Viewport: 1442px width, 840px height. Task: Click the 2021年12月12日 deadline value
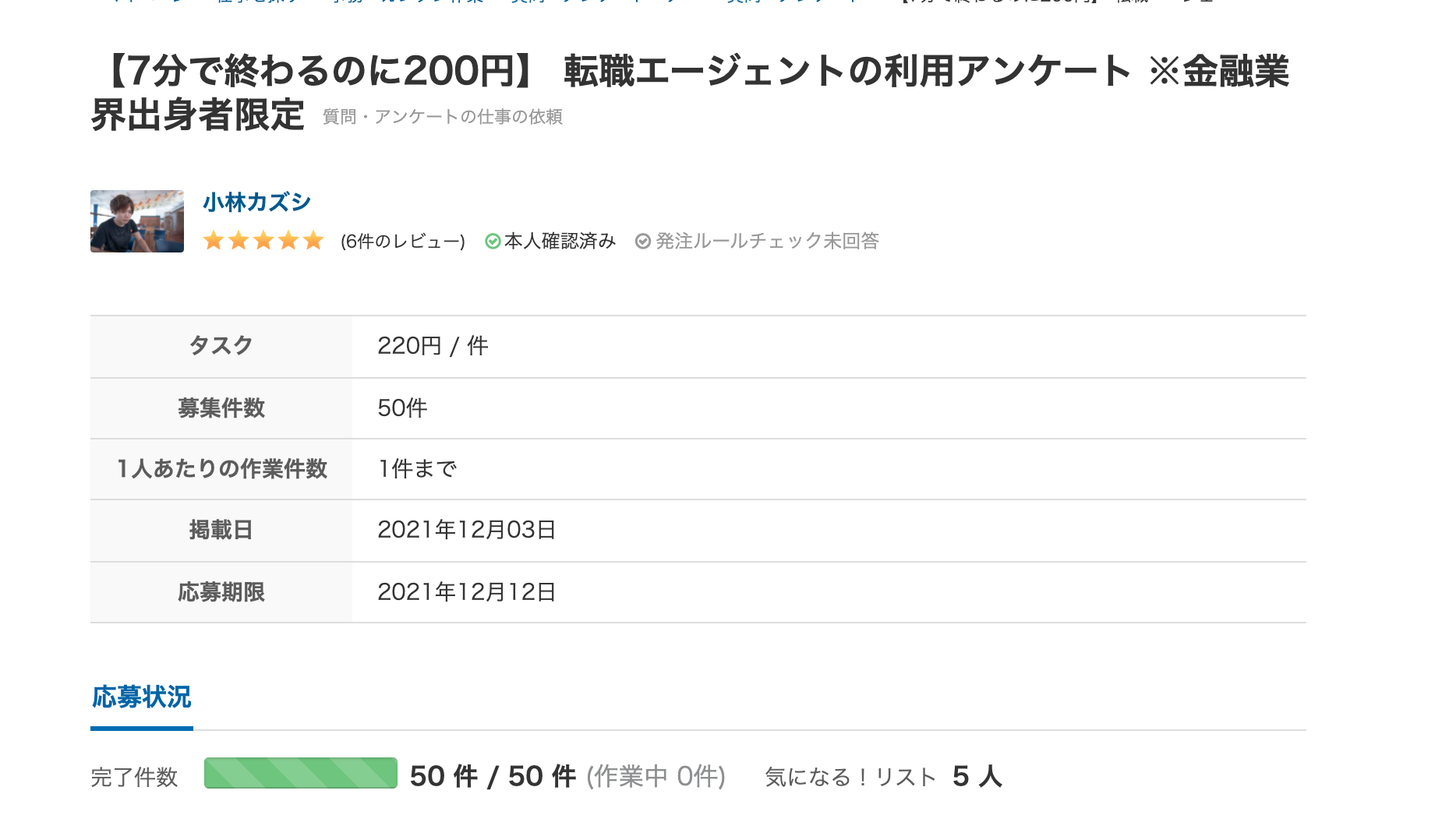466,592
